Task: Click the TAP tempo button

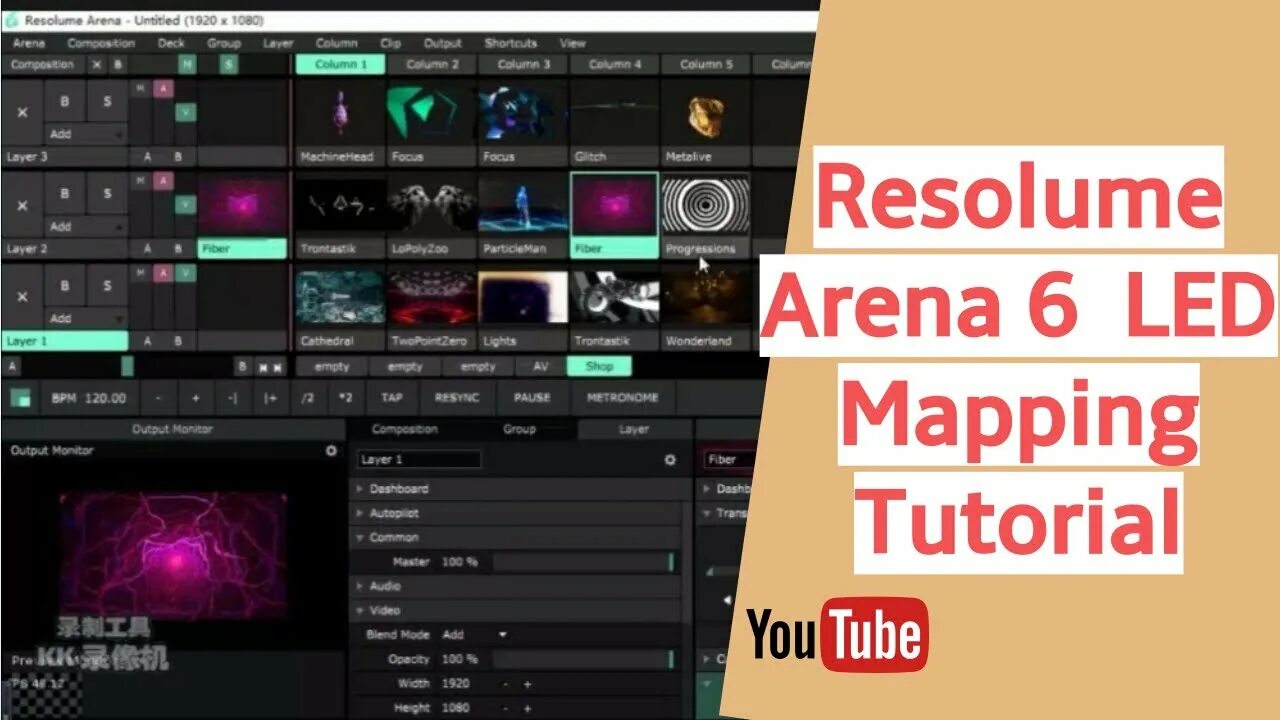Action: tap(392, 398)
